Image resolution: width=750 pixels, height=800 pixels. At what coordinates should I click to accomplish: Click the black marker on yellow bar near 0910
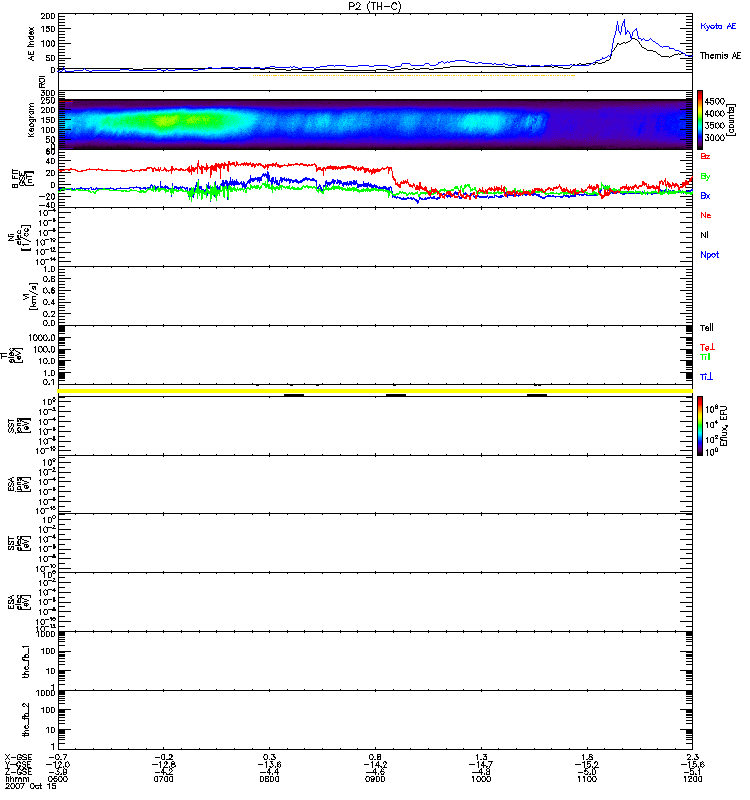(396, 395)
